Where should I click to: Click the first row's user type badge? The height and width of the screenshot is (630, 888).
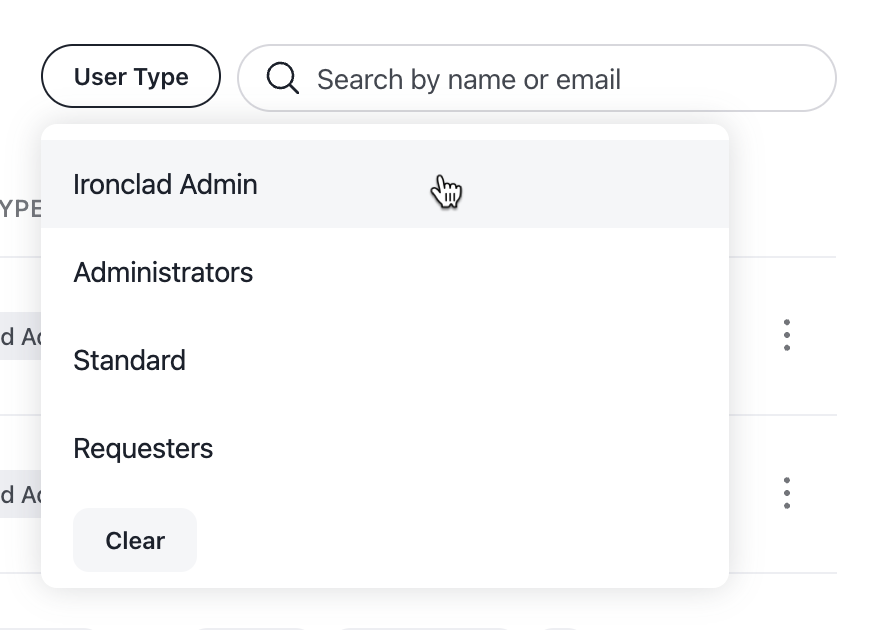(x=20, y=336)
